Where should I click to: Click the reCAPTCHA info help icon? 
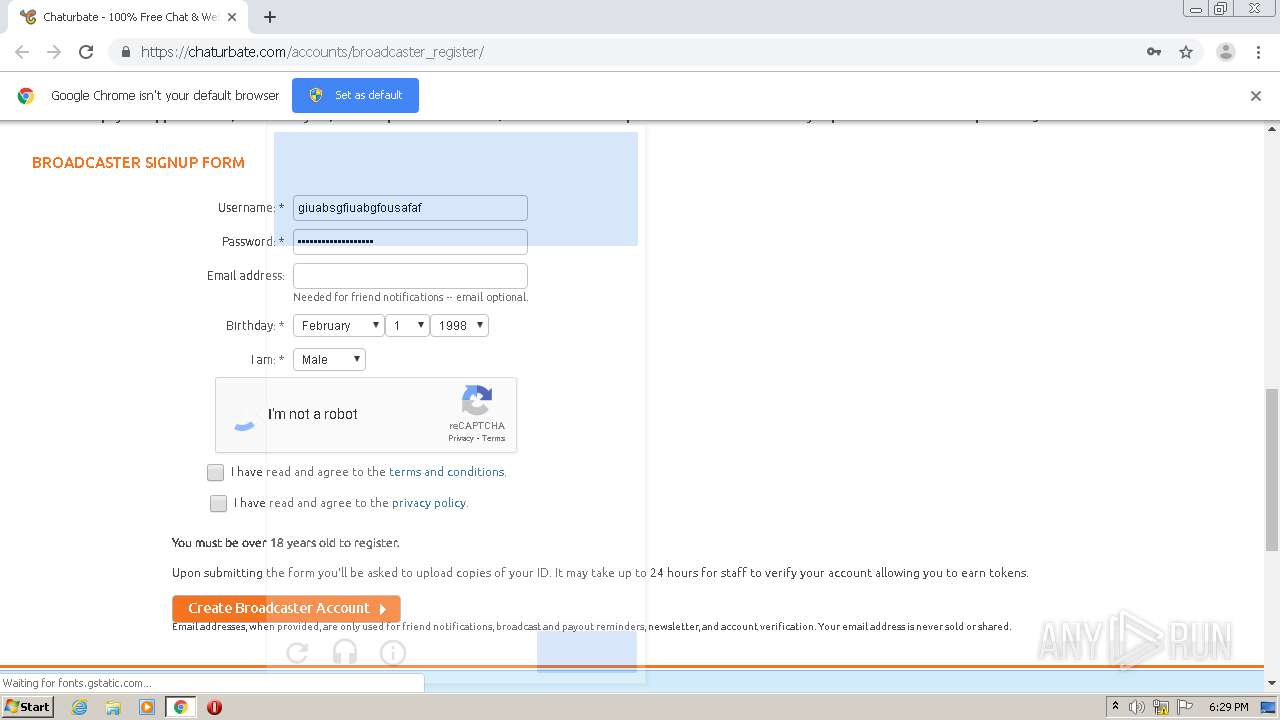(x=393, y=653)
